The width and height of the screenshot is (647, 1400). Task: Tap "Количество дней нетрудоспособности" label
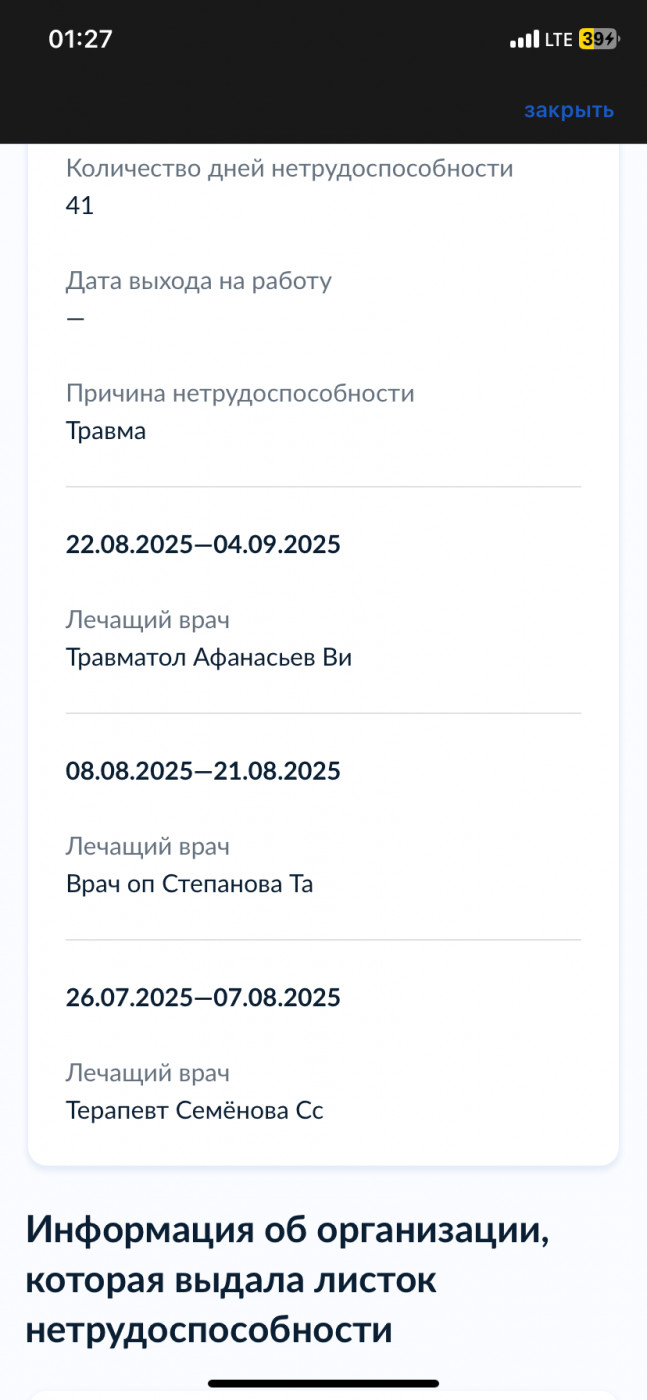[x=290, y=168]
